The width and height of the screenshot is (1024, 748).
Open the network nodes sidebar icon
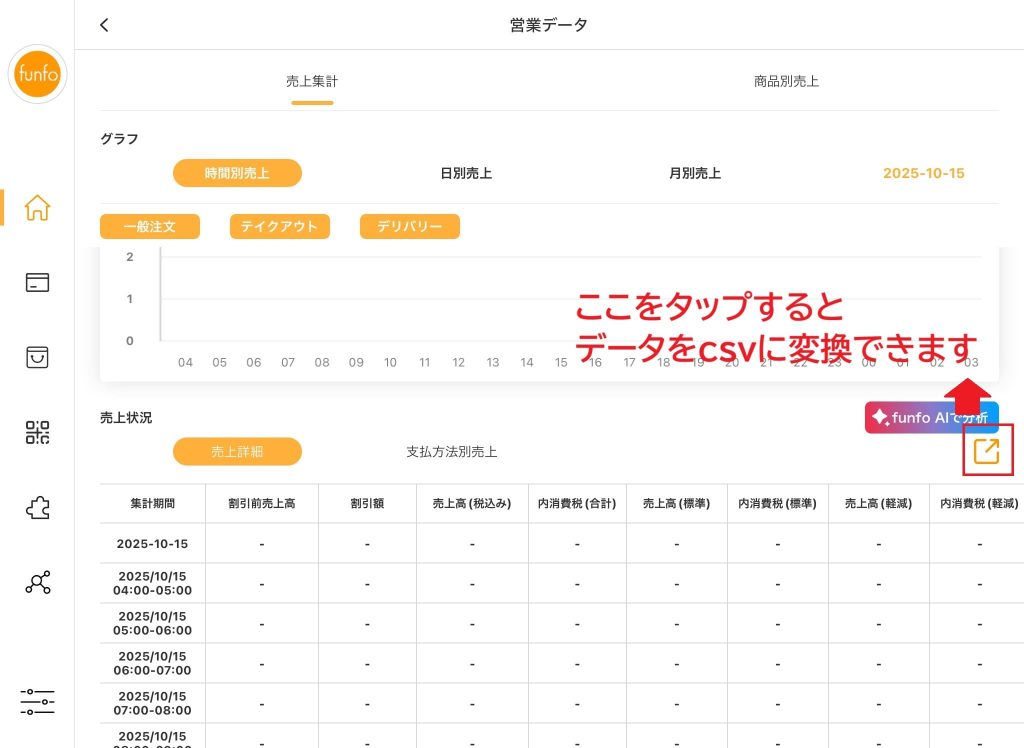tap(37, 583)
